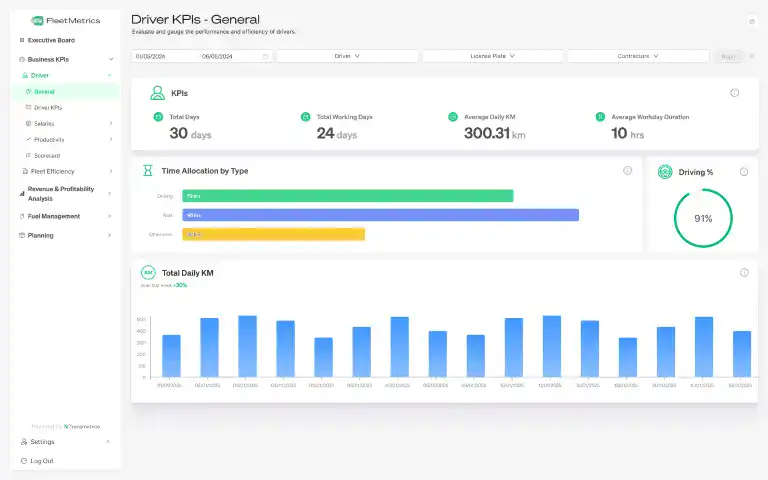768x480 pixels.
Task: Click the Average Daily KM icon
Action: 453,117
